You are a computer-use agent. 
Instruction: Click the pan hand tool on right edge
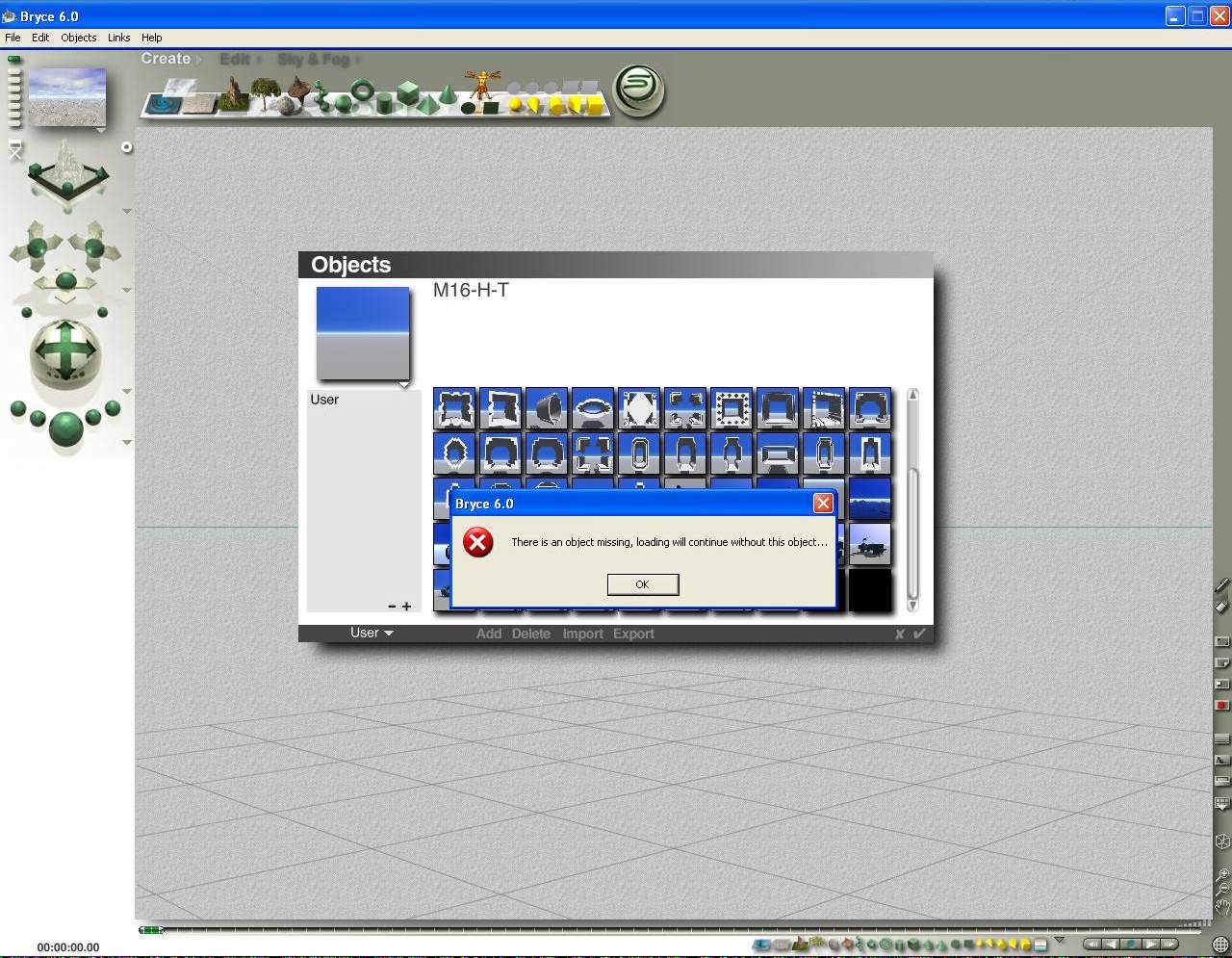tap(1222, 907)
